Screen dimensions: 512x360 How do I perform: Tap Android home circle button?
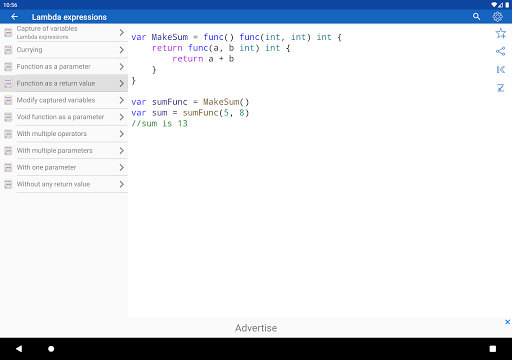(51, 349)
